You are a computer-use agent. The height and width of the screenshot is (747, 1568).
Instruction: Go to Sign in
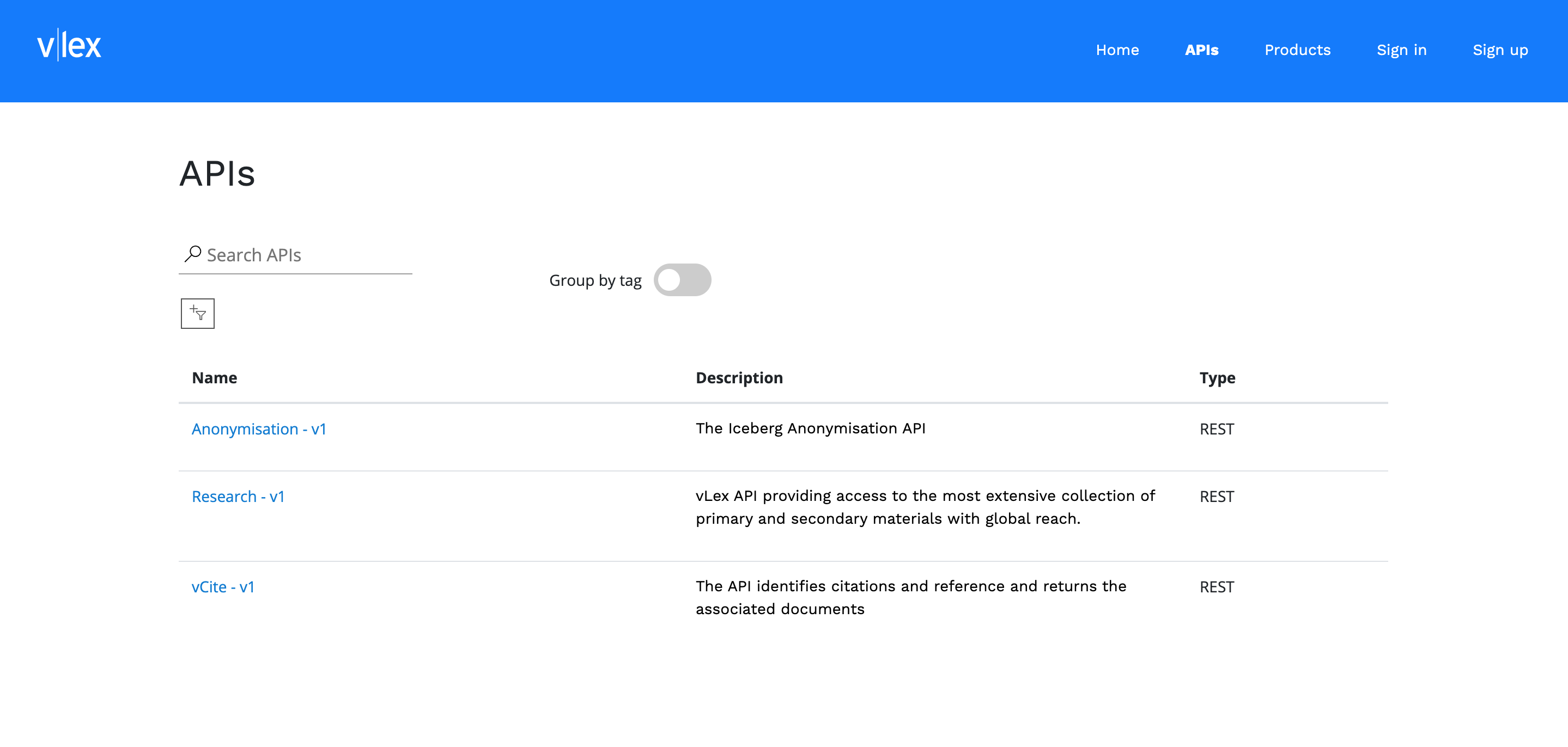point(1401,50)
